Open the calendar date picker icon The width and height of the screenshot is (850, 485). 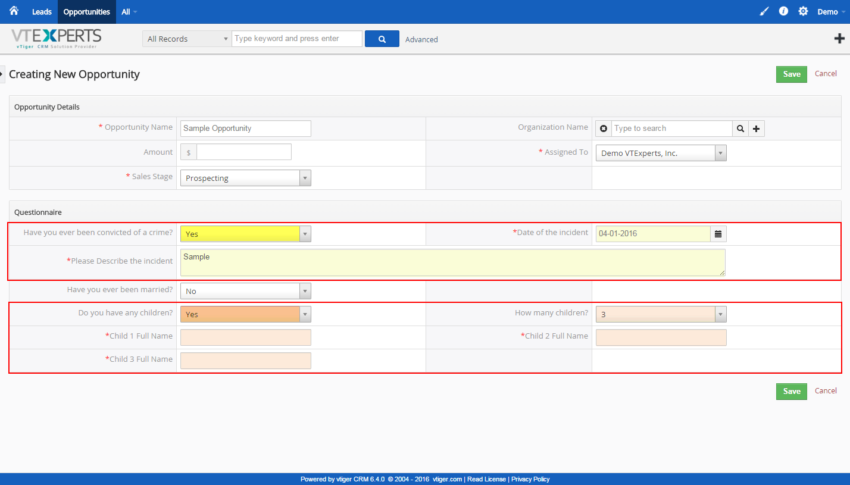coord(718,234)
